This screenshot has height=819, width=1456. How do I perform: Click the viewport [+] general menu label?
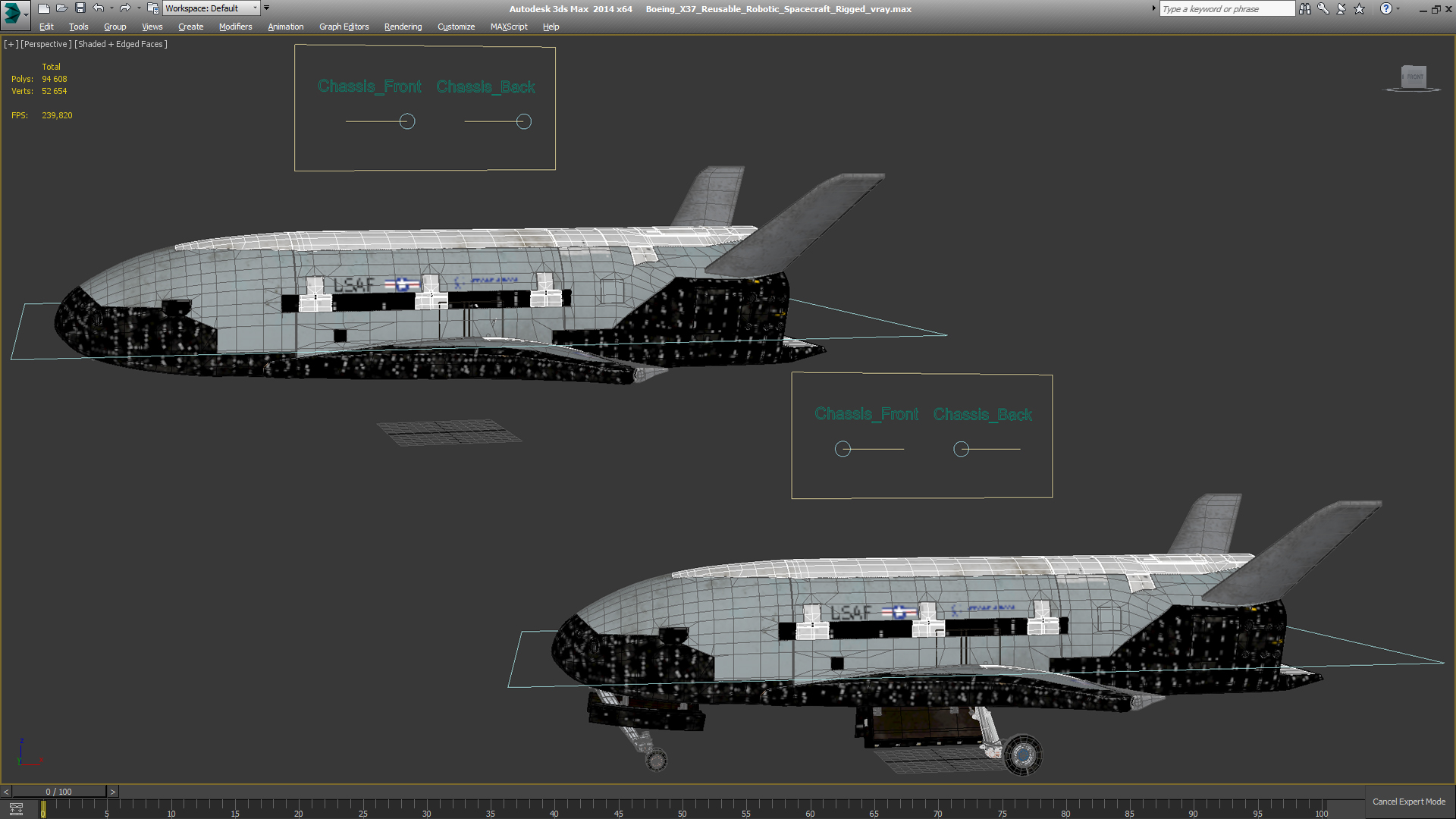(x=11, y=44)
